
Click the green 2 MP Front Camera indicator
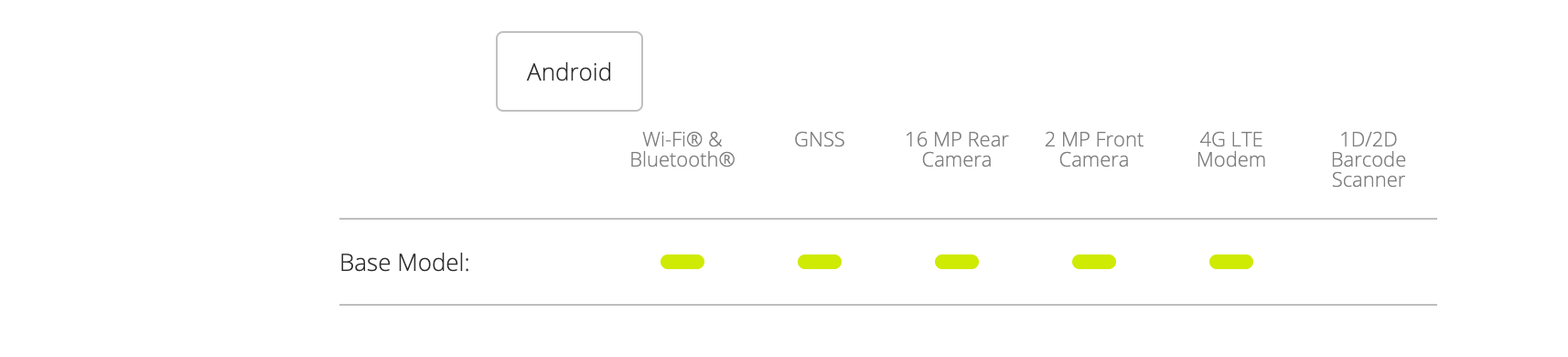[x=1094, y=262]
